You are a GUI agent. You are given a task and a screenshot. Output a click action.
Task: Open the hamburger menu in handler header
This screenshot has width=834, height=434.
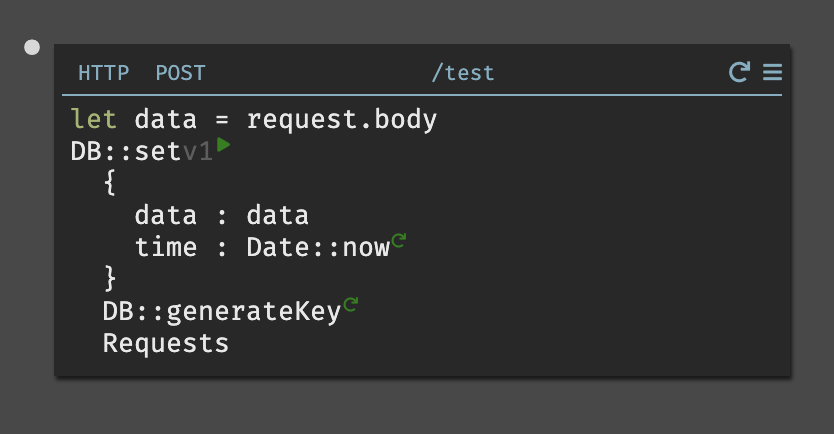coord(772,72)
